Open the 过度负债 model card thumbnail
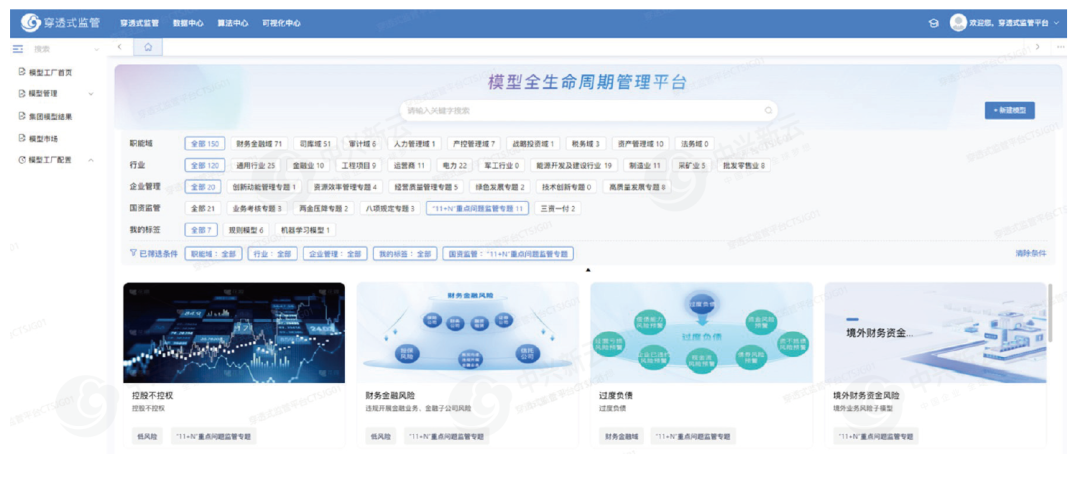This screenshot has width=1080, height=490. pyautogui.click(x=701, y=332)
